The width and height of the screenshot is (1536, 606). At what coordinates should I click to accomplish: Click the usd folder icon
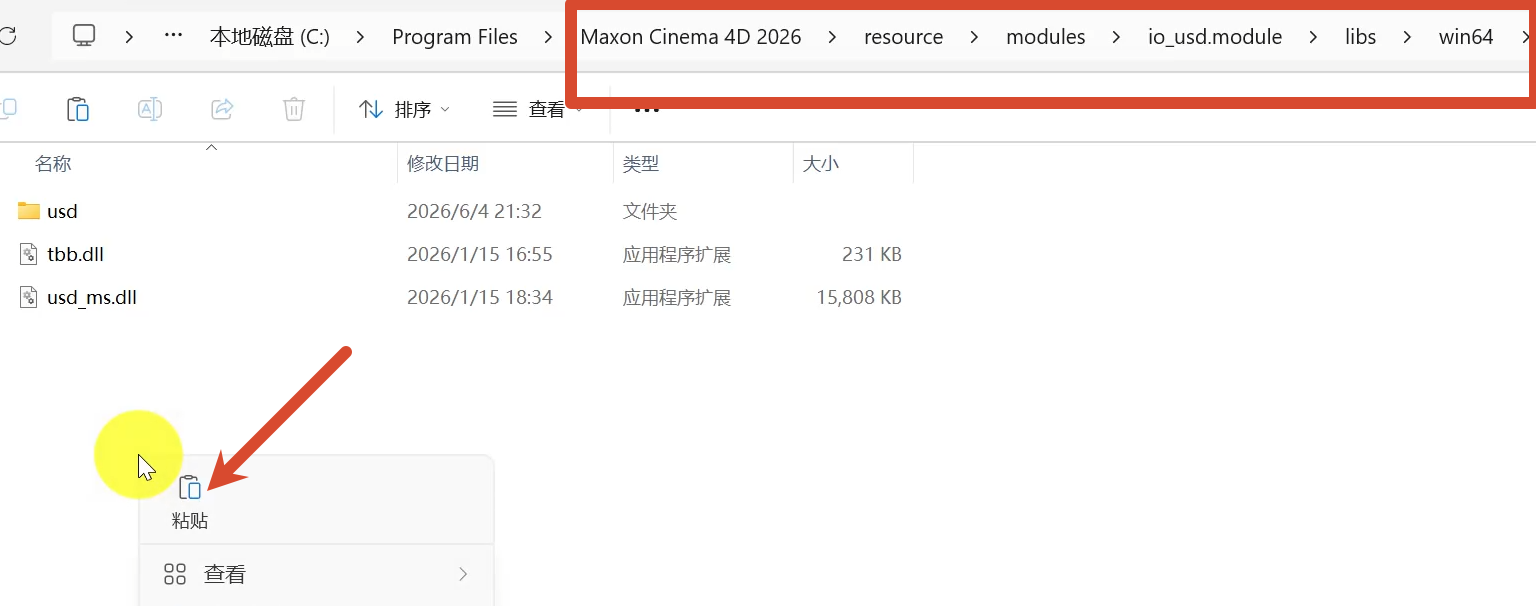[29, 211]
